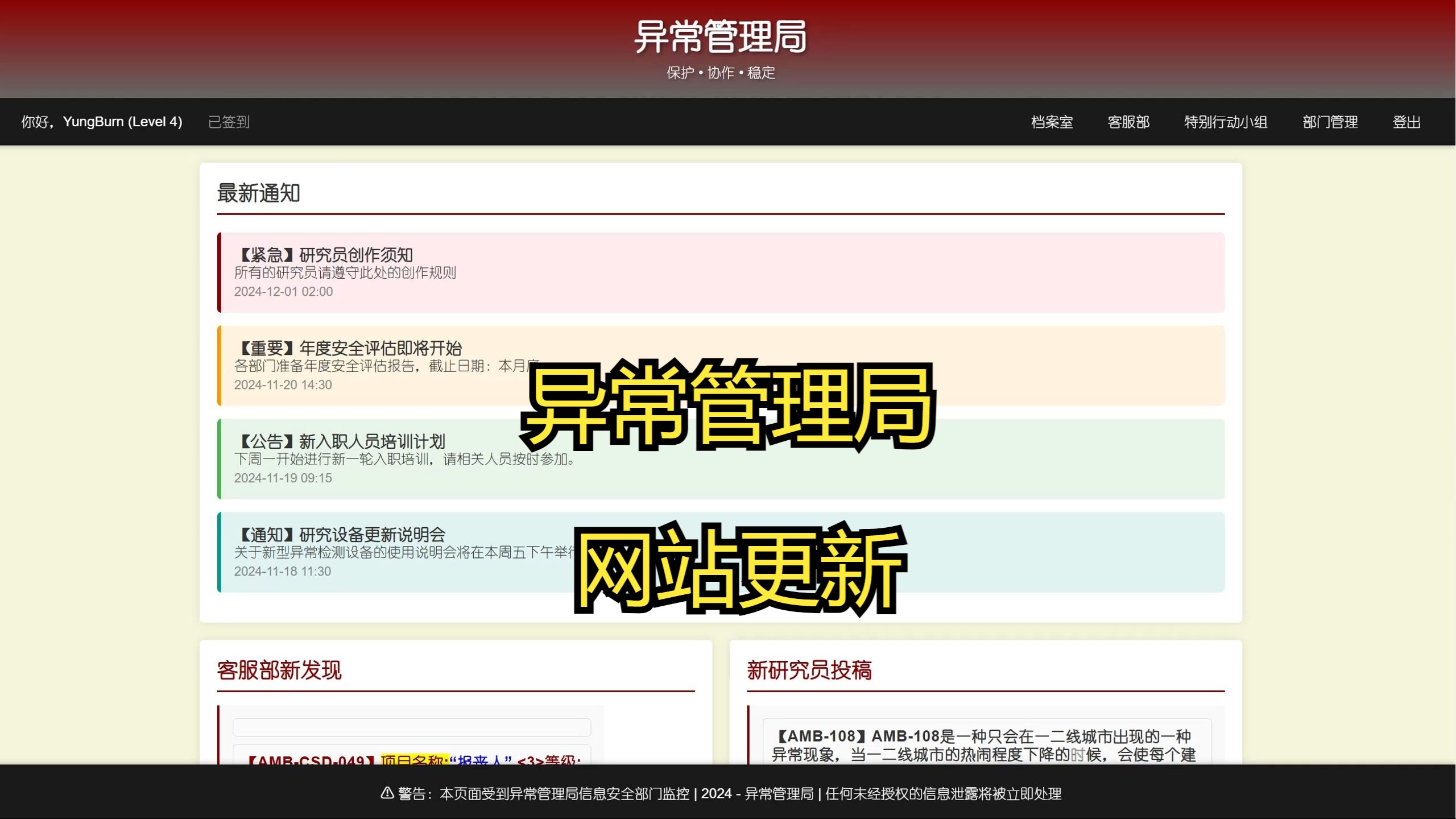Click the timestamp 2024-11-18 11:30
The width and height of the screenshot is (1456, 819).
(282, 571)
